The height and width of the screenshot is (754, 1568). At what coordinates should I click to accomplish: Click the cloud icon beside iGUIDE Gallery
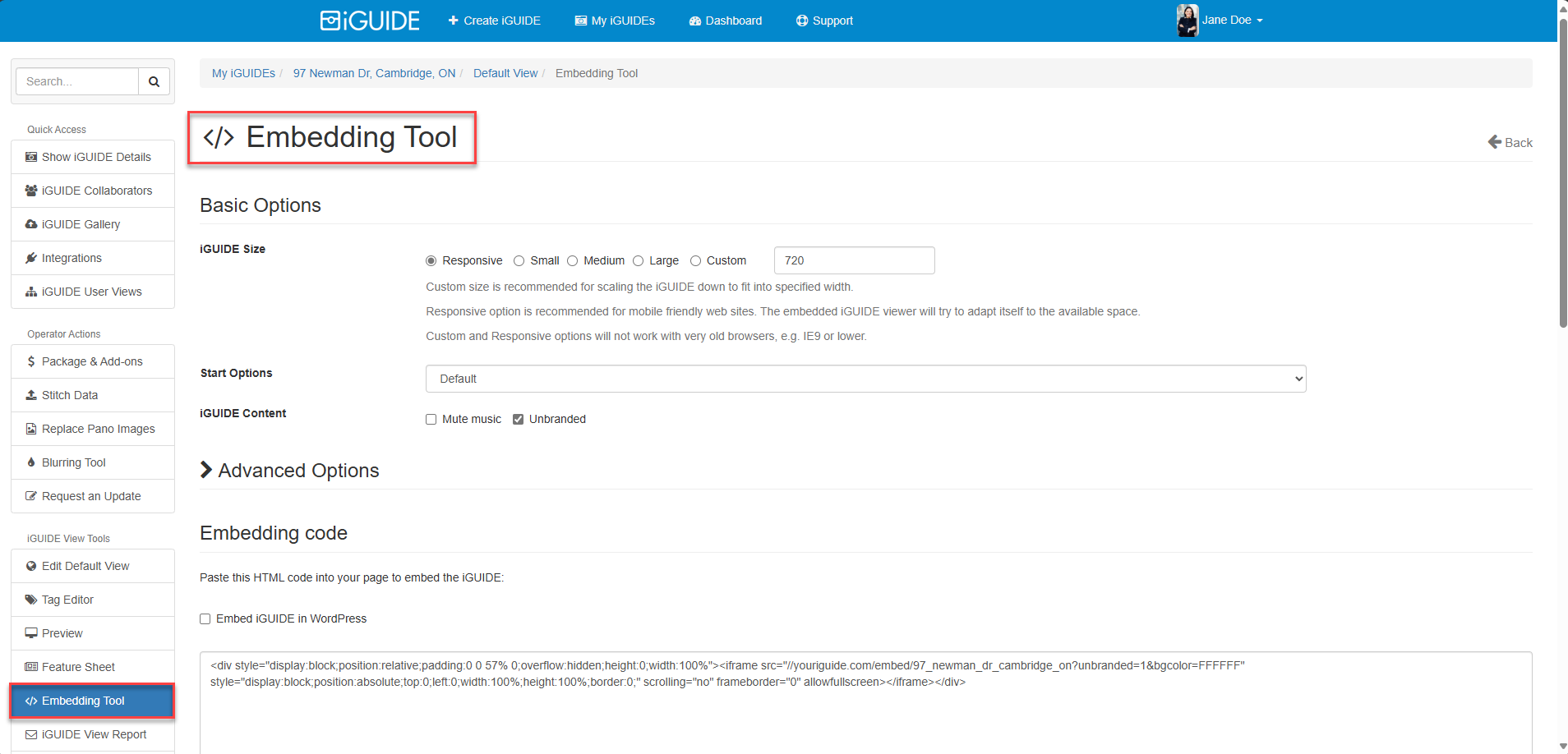(31, 224)
